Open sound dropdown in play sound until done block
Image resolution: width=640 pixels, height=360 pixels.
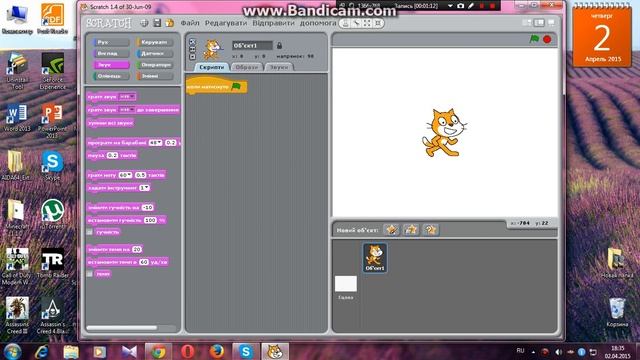coord(126,110)
